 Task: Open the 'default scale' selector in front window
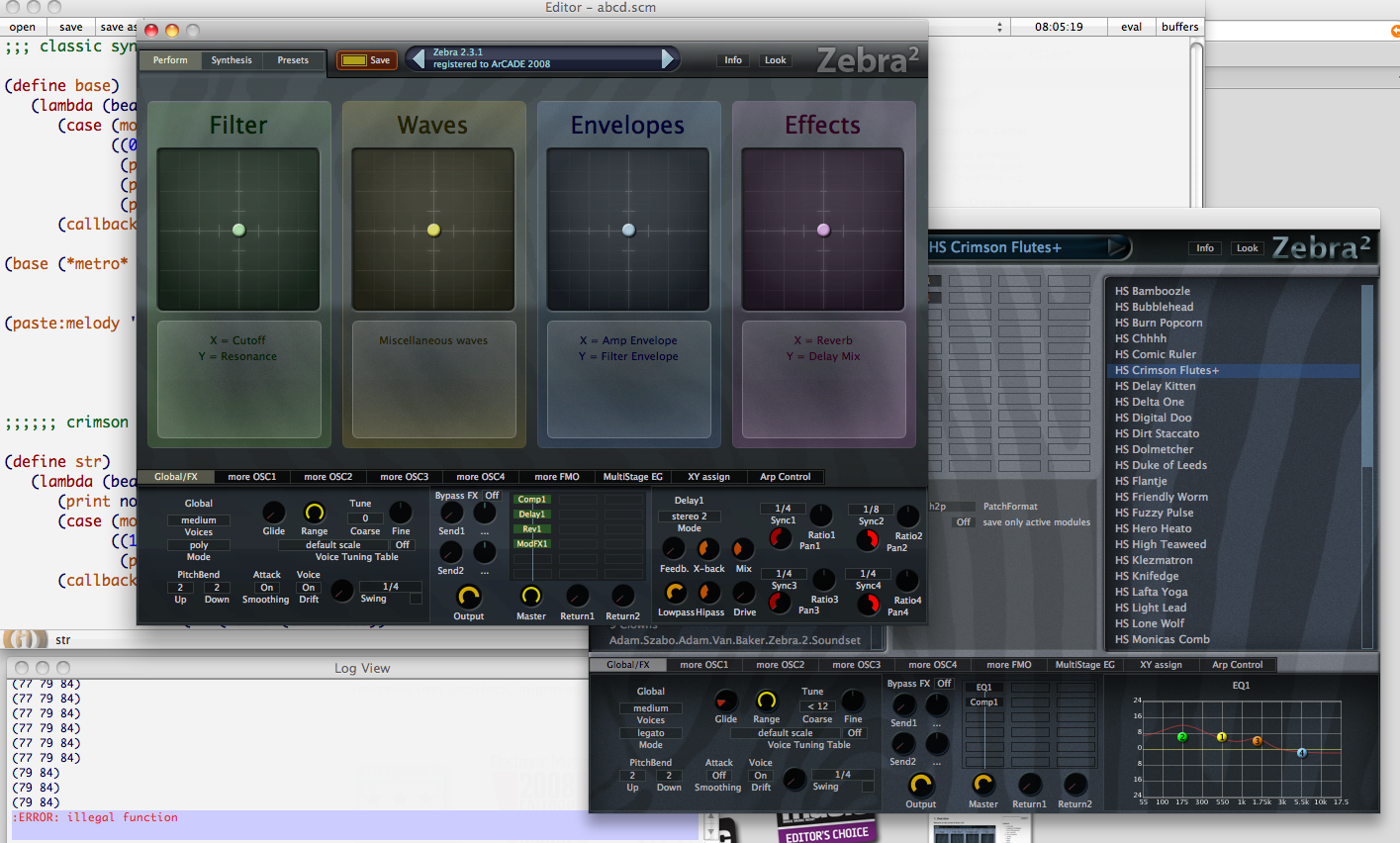coord(333,545)
